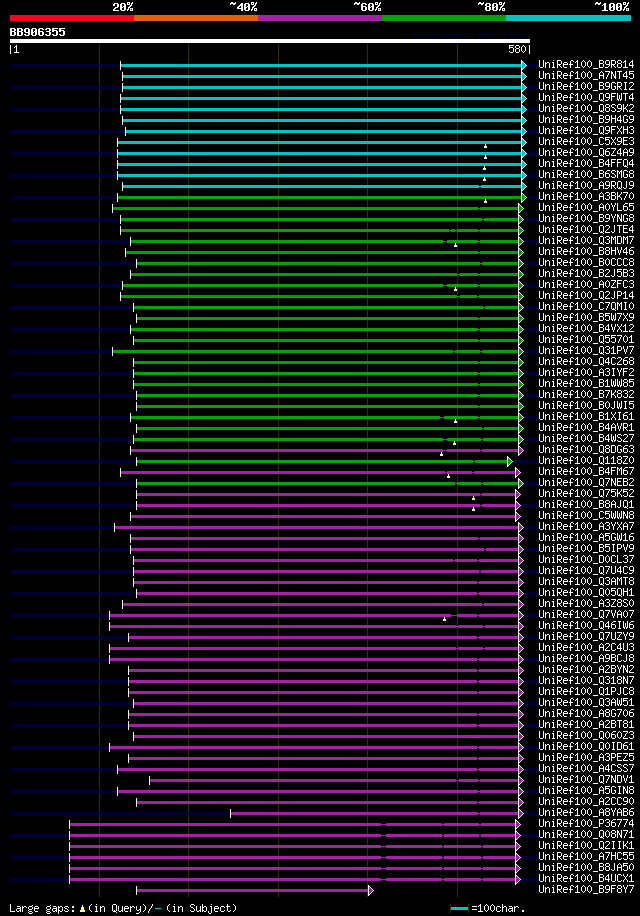Click the white BB906355 query length bar
This screenshot has height=916, width=640.
tap(270, 41)
